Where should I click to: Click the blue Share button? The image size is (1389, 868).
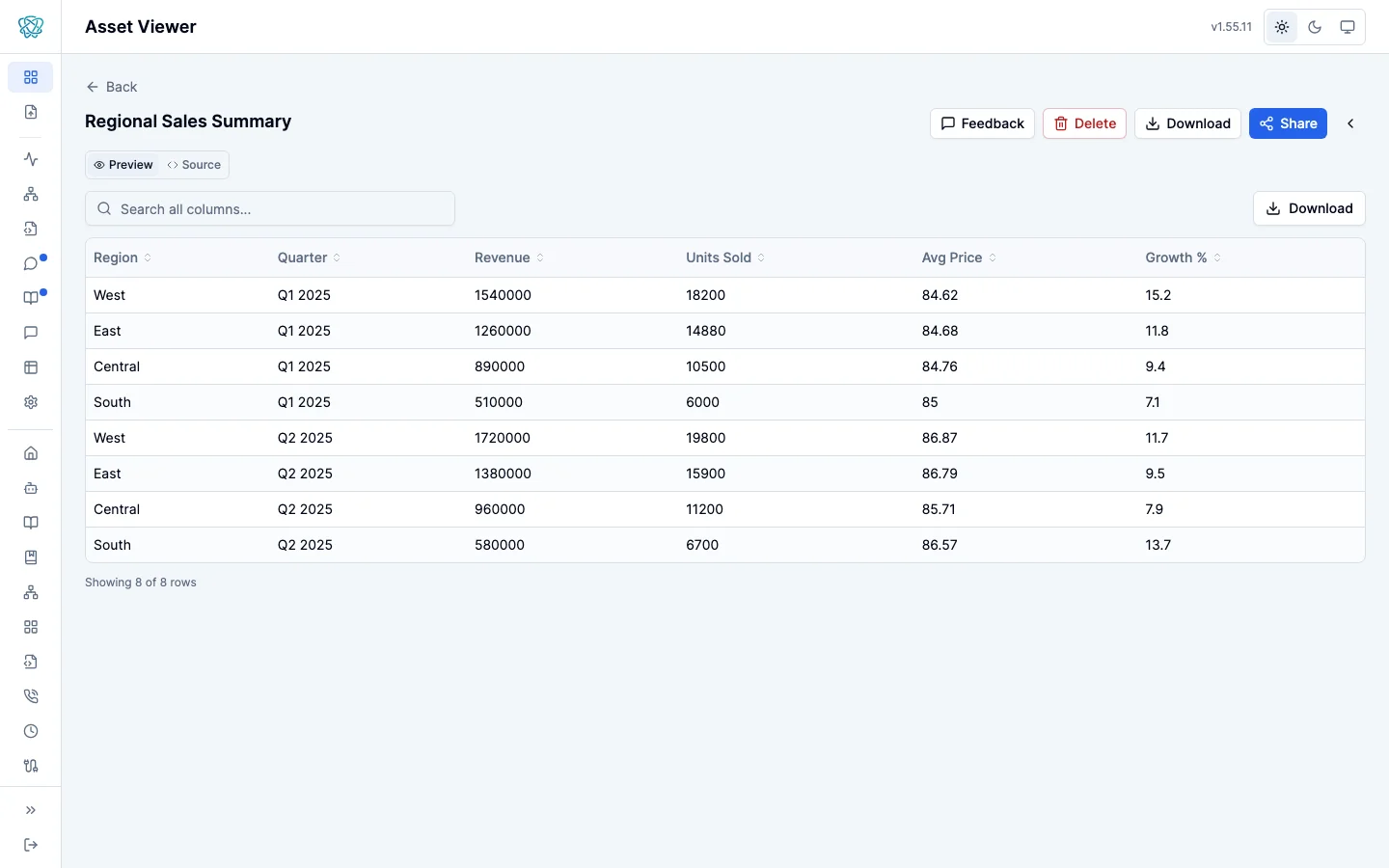1288,123
